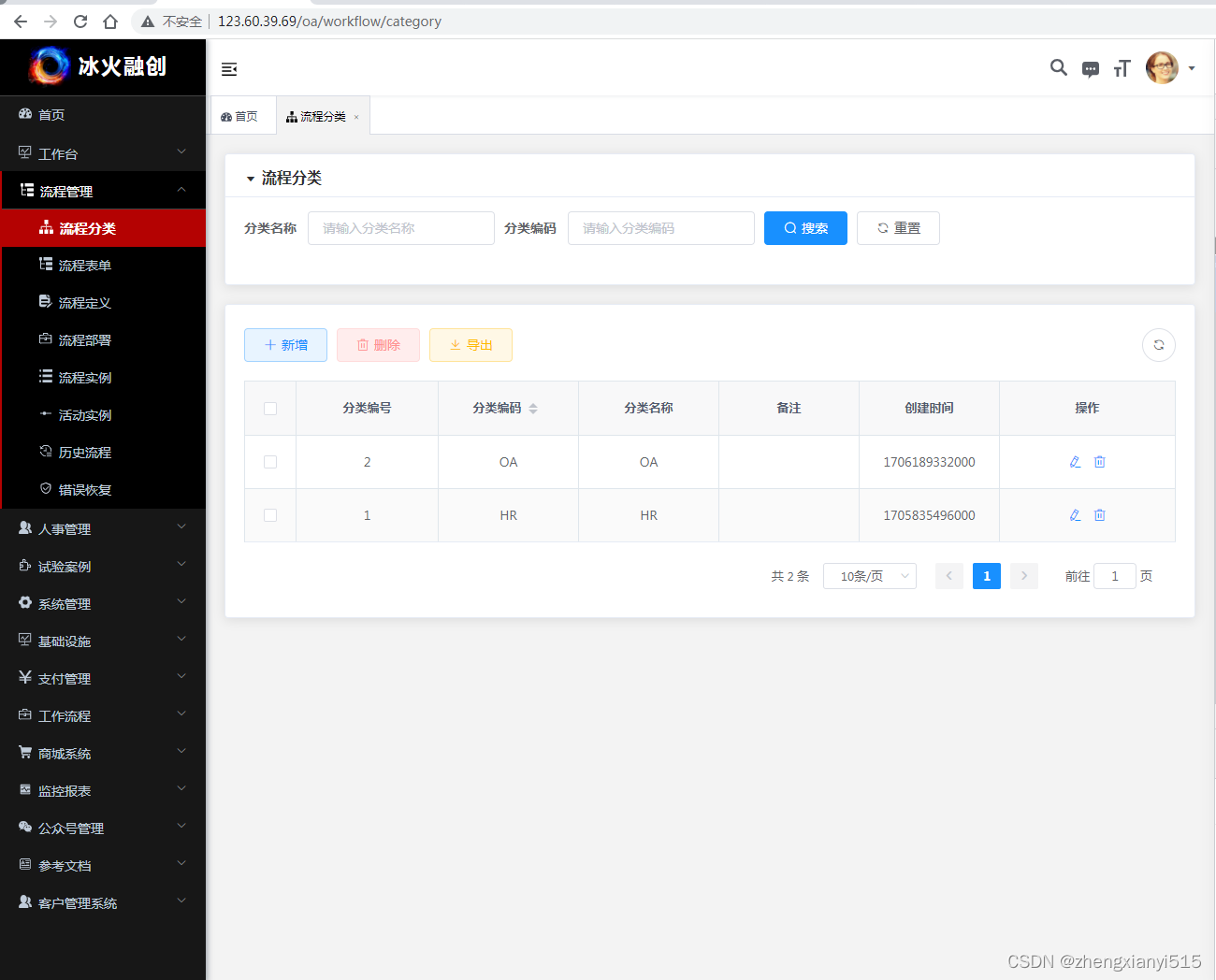Open 错误恢复 sidebar item
The image size is (1216, 980).
tap(103, 490)
